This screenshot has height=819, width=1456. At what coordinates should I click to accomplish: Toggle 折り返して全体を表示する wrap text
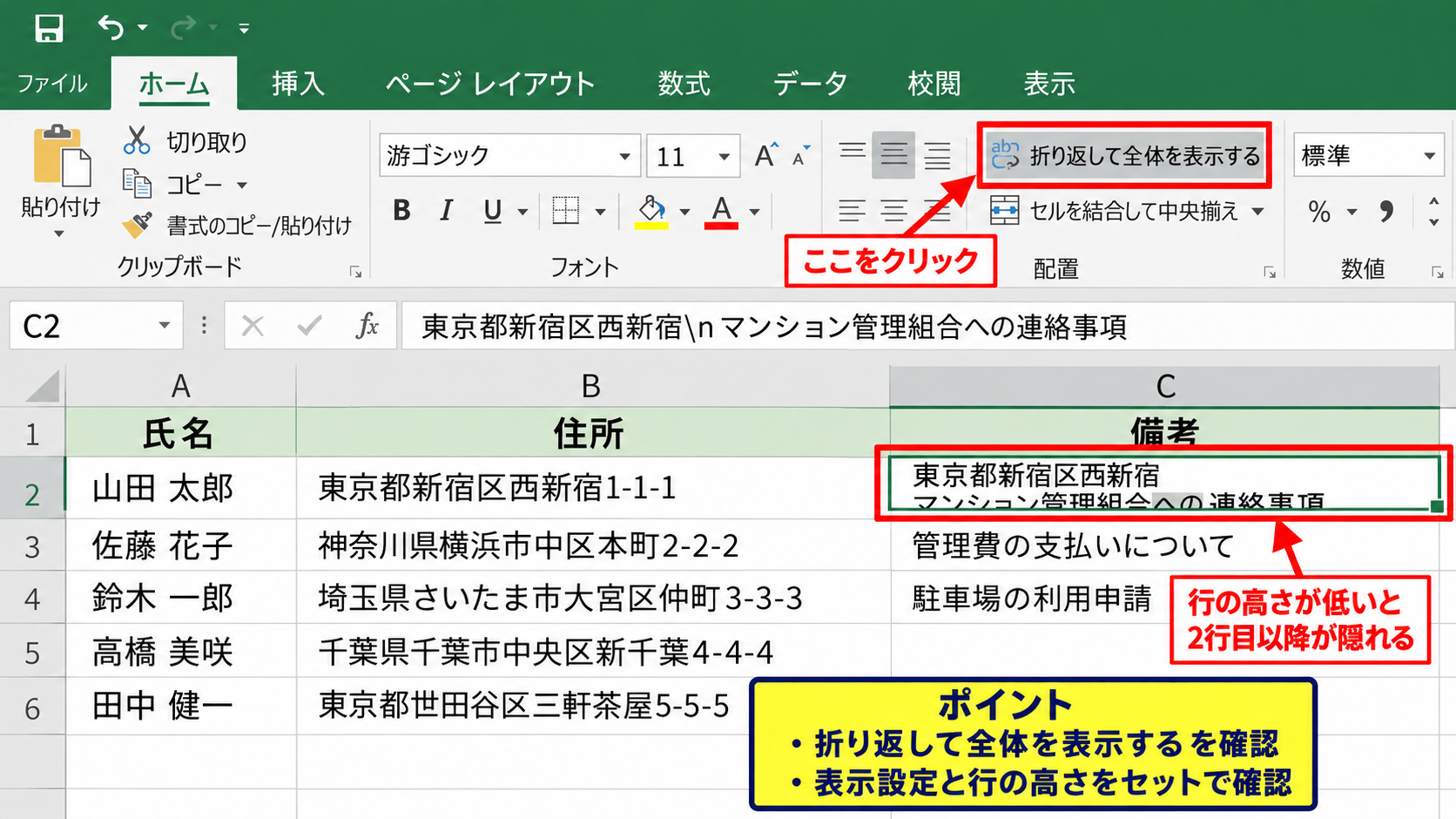[x=1124, y=156]
